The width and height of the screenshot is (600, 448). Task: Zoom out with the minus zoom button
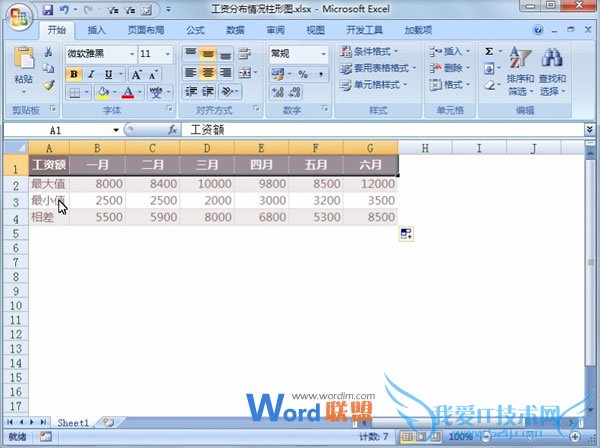[486, 437]
